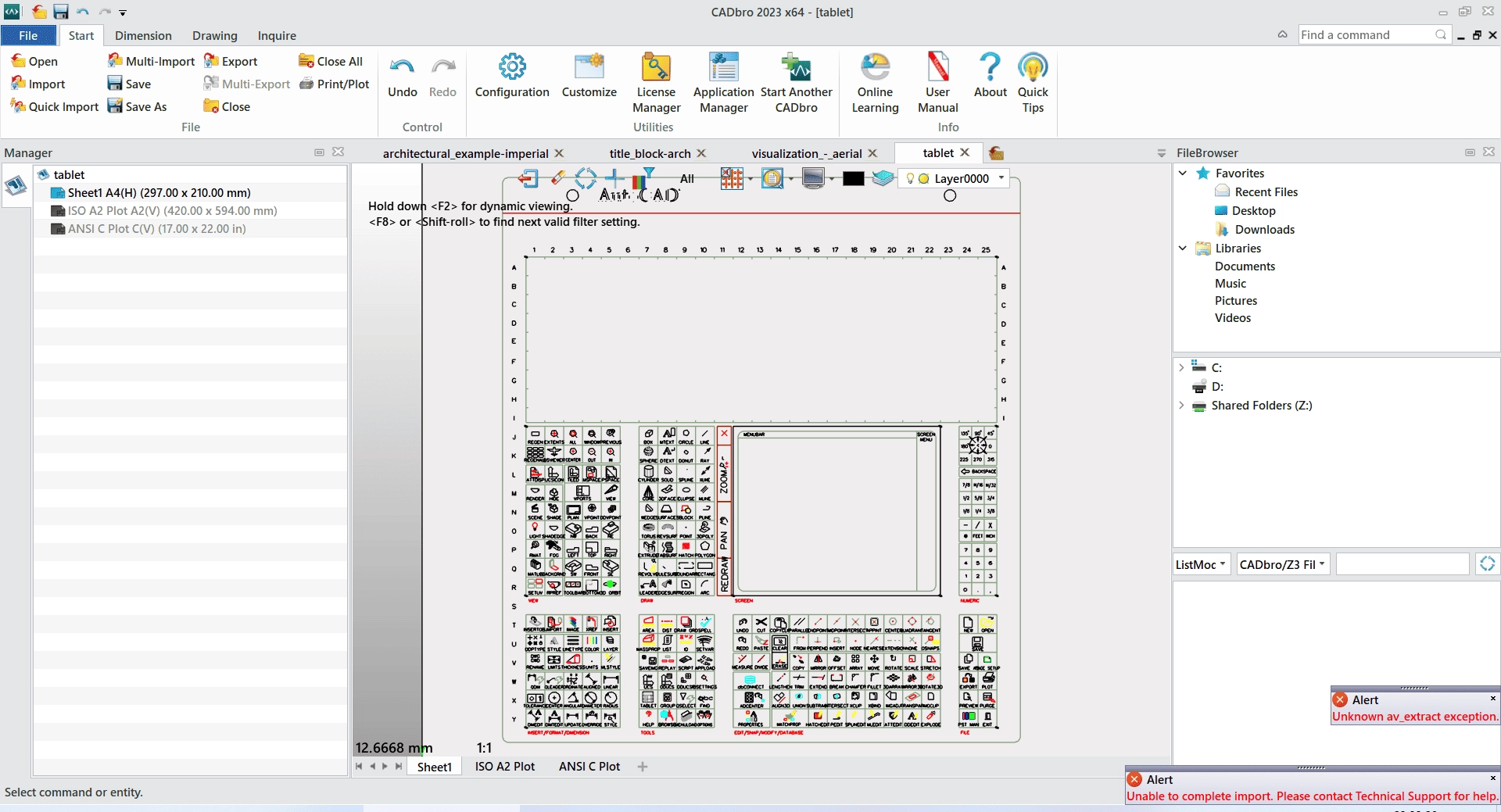Viewport: 1501px width, 812px height.
Task: Expand the C: drive
Action: tap(1181, 367)
